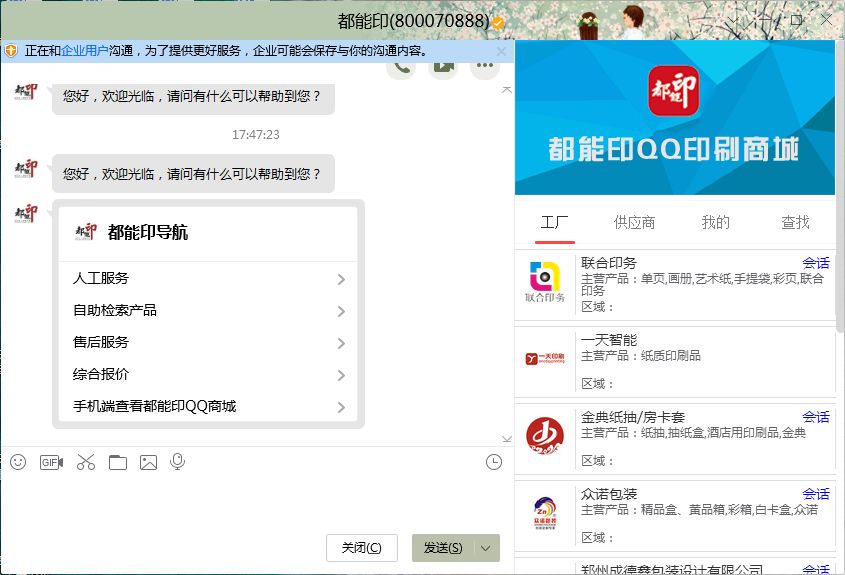Image resolution: width=845 pixels, height=575 pixels.
Task: Click the factory list scrollbar
Action: [x=840, y=186]
